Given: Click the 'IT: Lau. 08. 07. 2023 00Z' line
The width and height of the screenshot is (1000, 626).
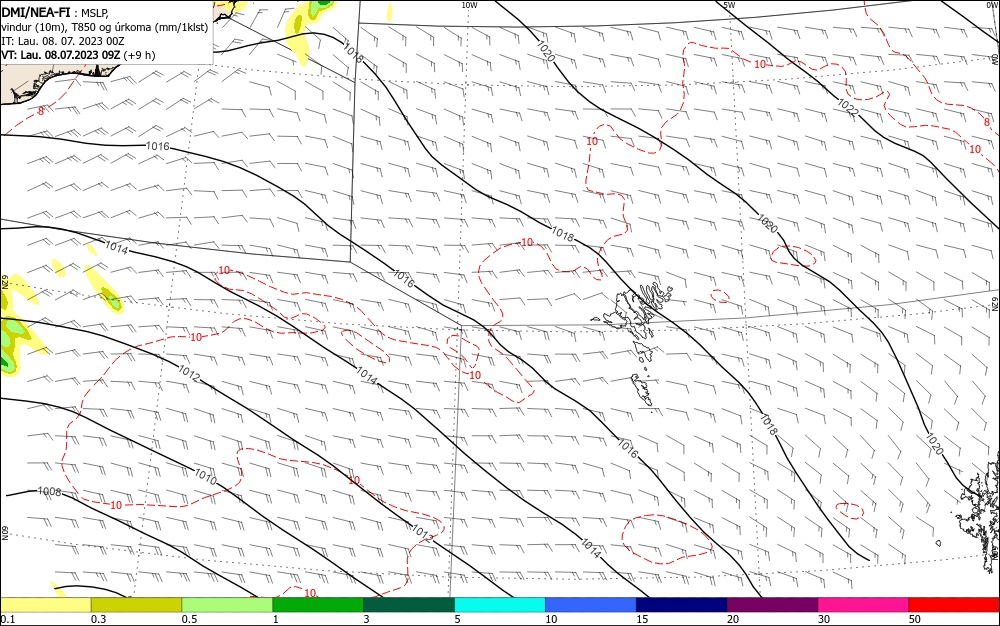Looking at the screenshot, I should [x=62, y=41].
